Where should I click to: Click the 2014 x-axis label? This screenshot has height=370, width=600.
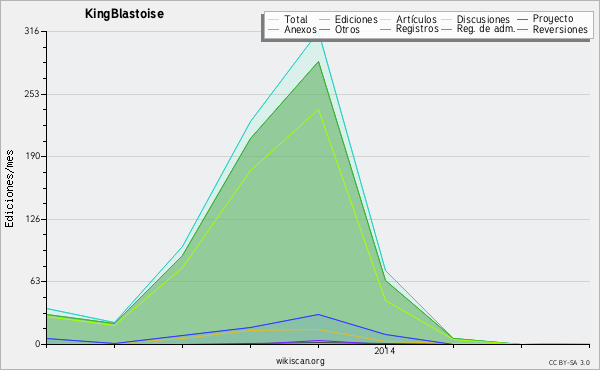385,351
